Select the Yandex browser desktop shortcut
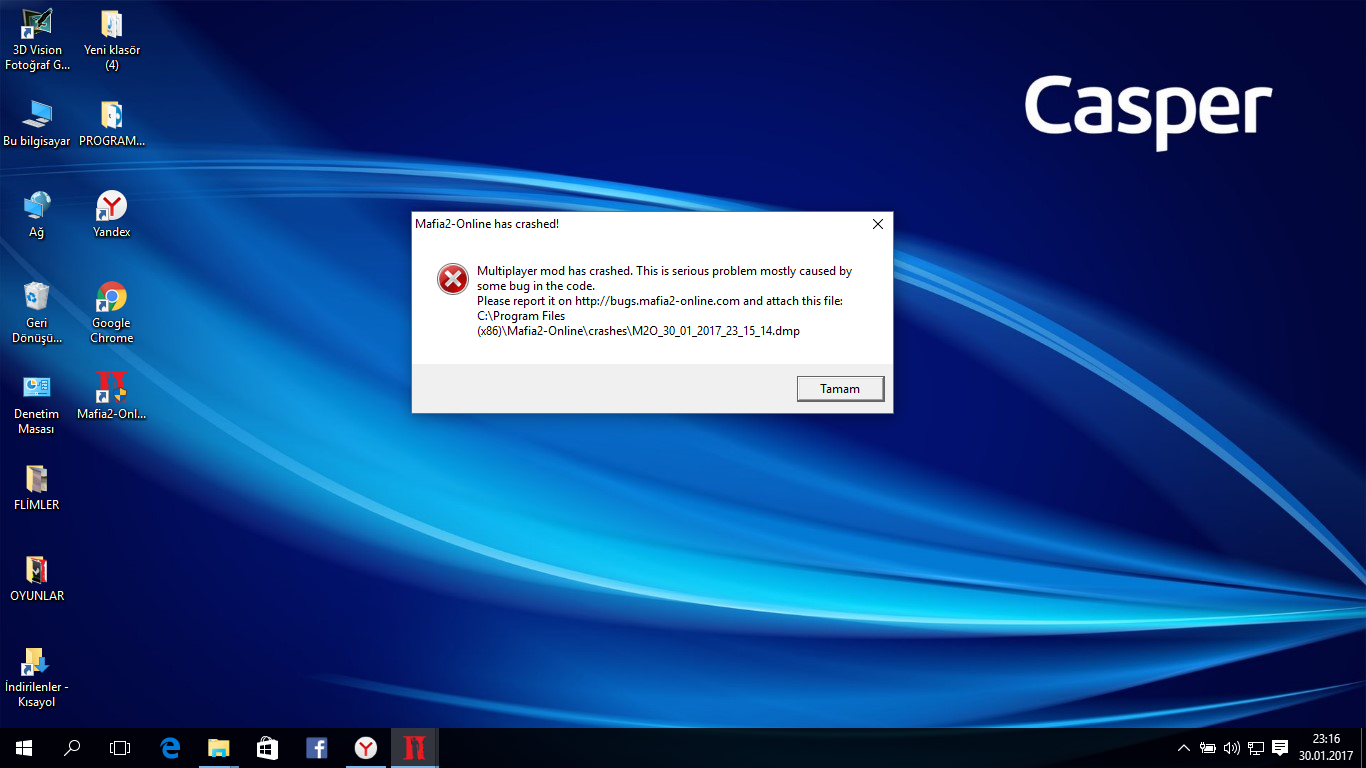 point(112,214)
